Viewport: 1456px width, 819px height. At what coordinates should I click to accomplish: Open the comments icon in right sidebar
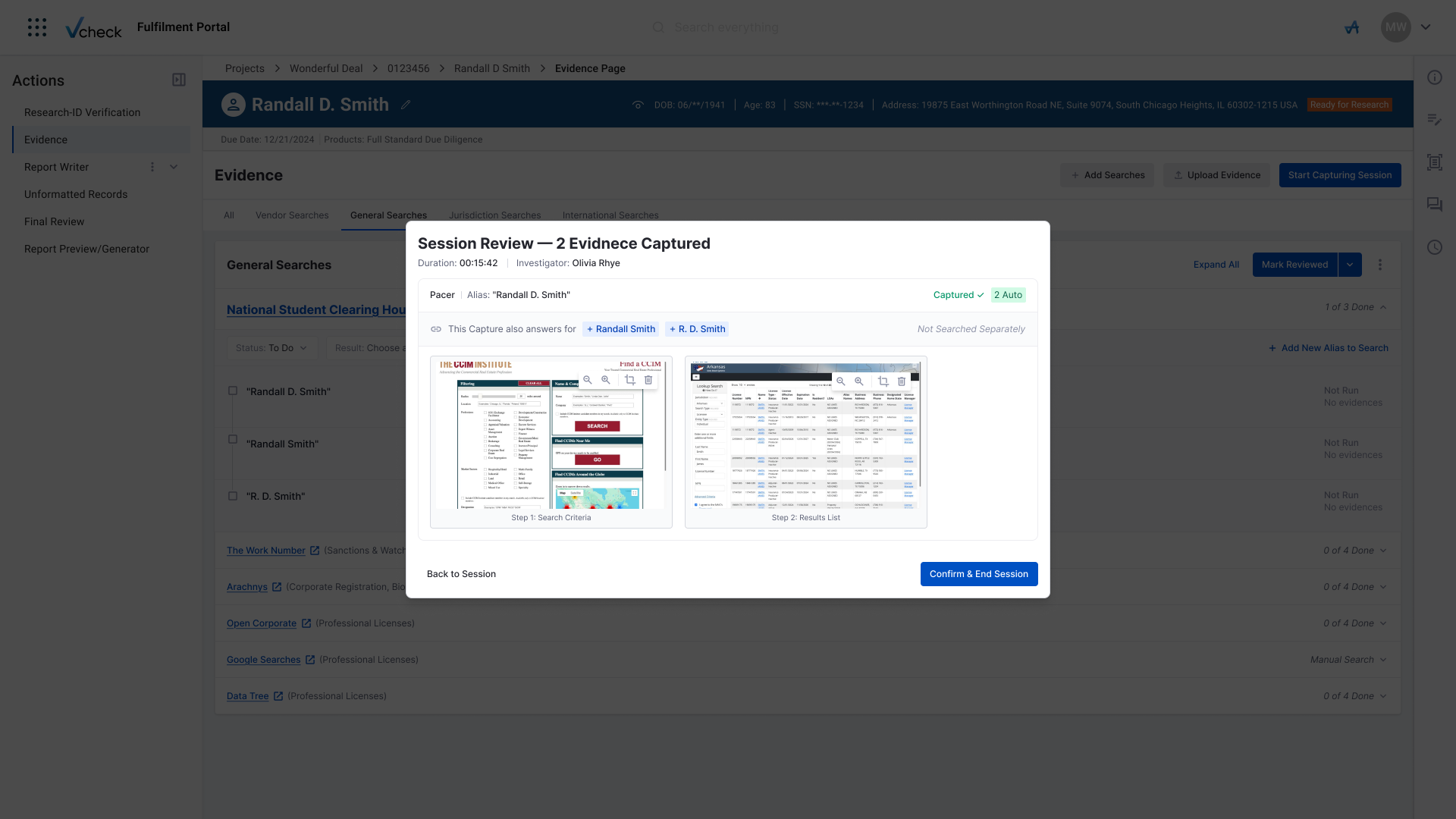[1435, 205]
